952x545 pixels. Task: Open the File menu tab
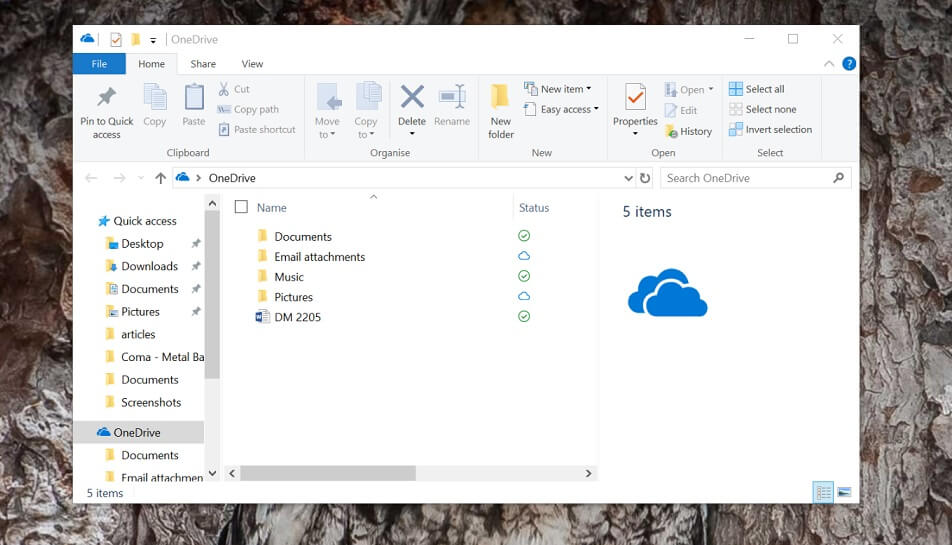(x=99, y=64)
